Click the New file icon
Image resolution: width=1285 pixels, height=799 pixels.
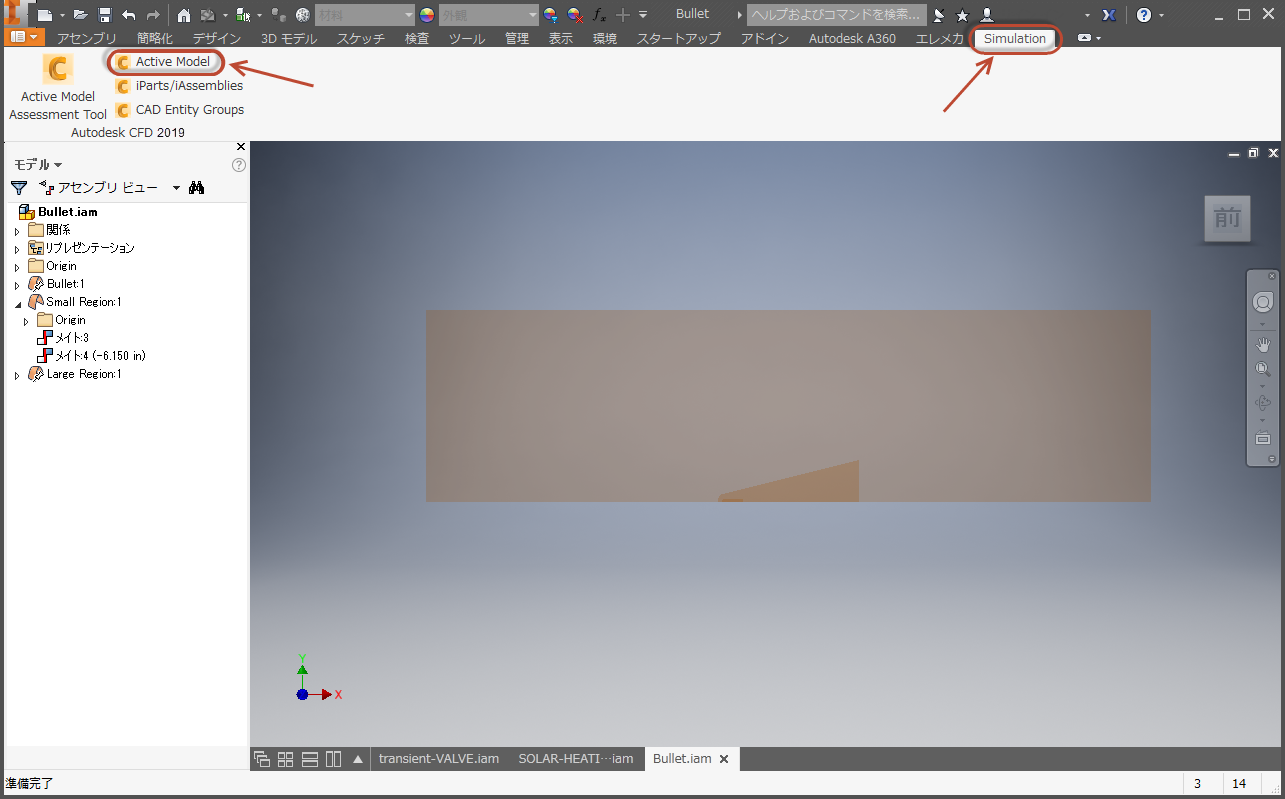coord(44,15)
